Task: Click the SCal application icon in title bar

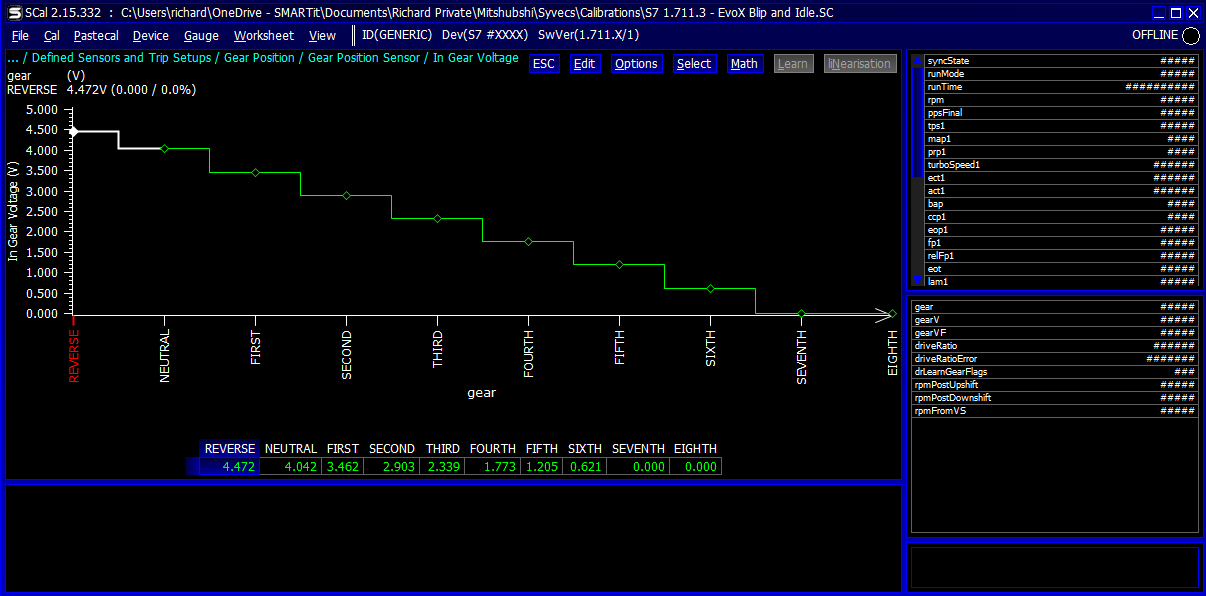Action: coord(14,13)
